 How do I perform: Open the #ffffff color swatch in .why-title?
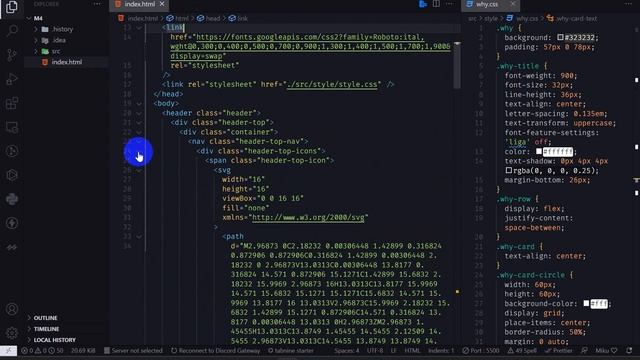(x=539, y=151)
